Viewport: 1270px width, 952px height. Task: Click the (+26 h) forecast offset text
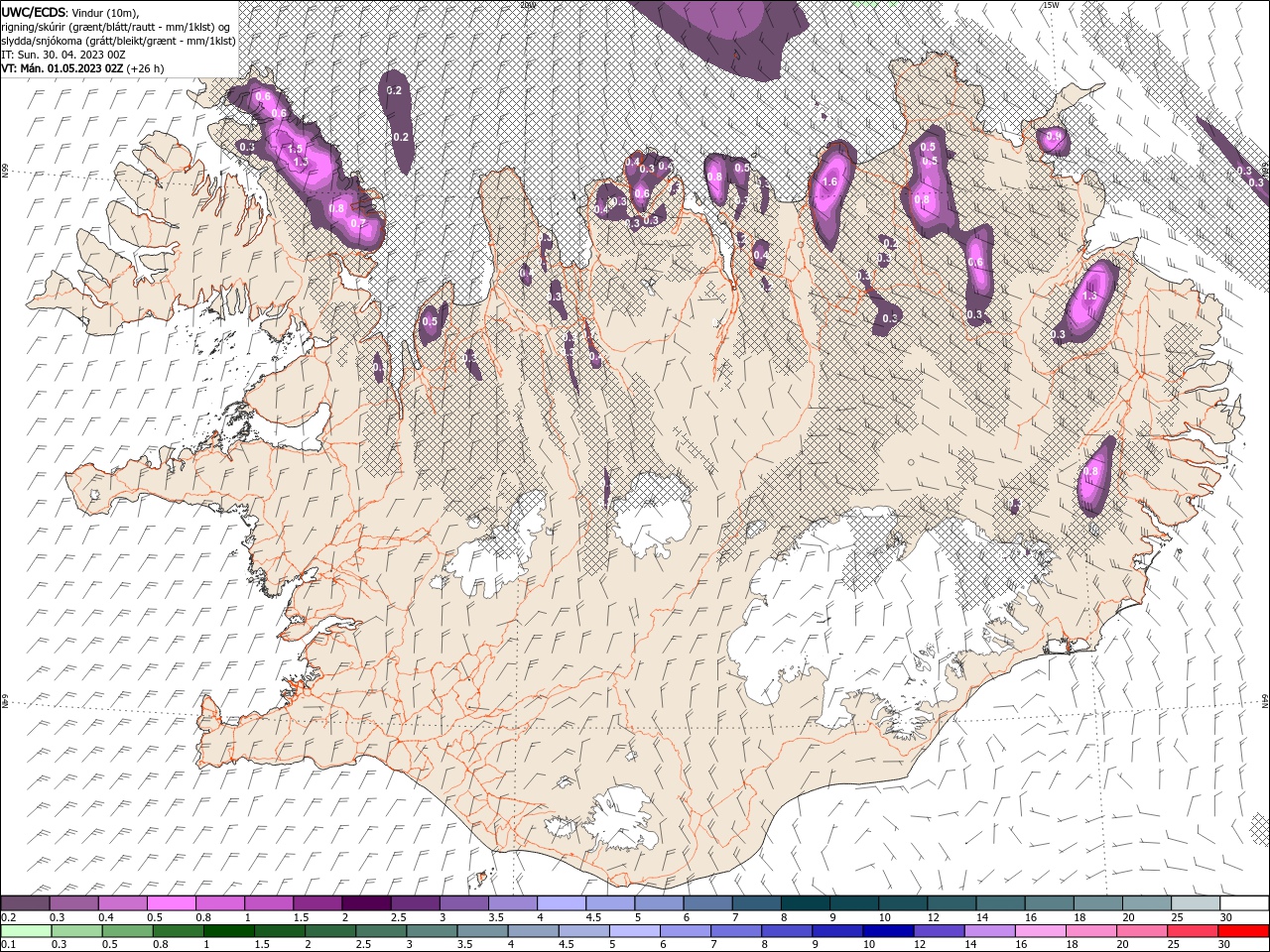pyautogui.click(x=145, y=68)
